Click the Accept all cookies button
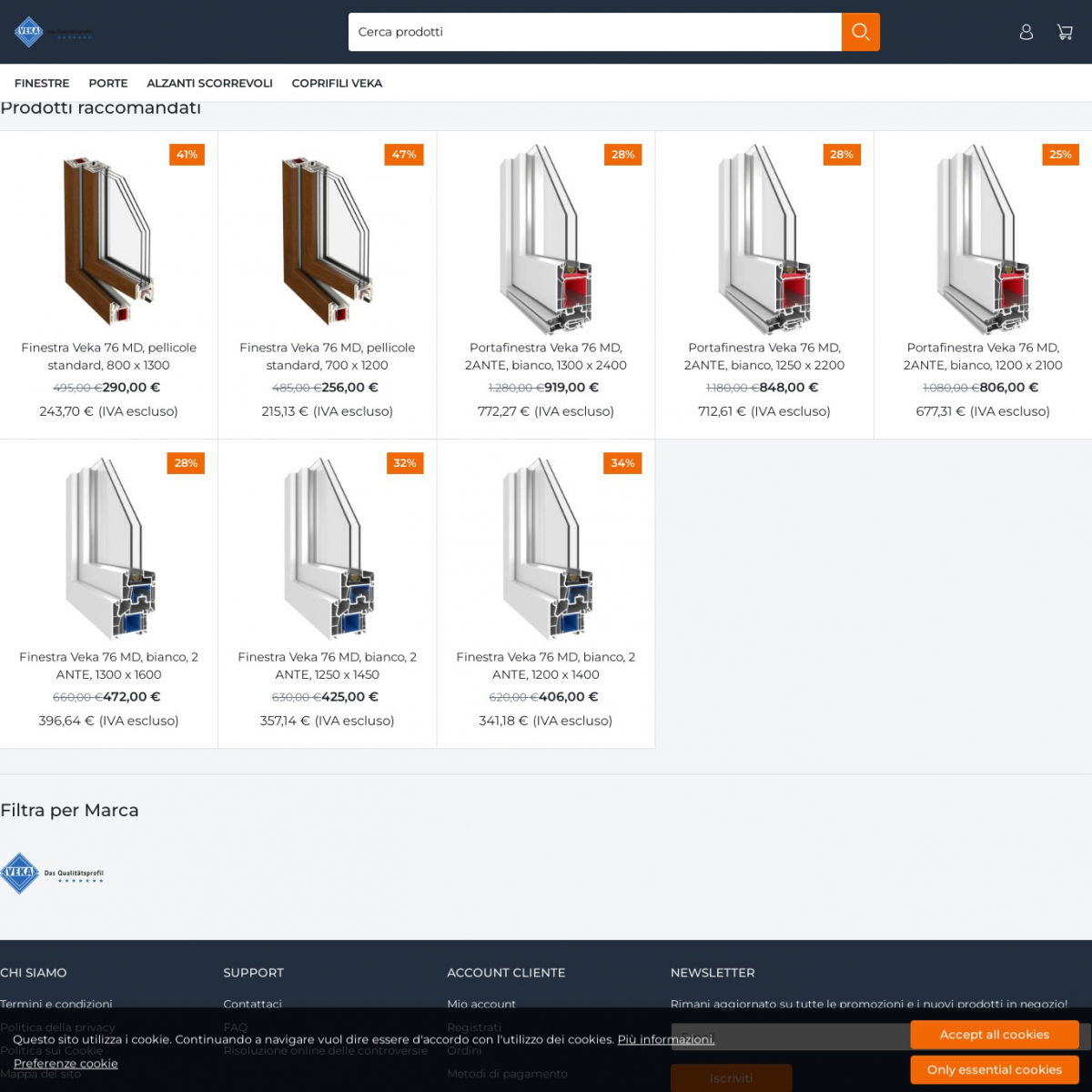 pyautogui.click(x=995, y=1035)
